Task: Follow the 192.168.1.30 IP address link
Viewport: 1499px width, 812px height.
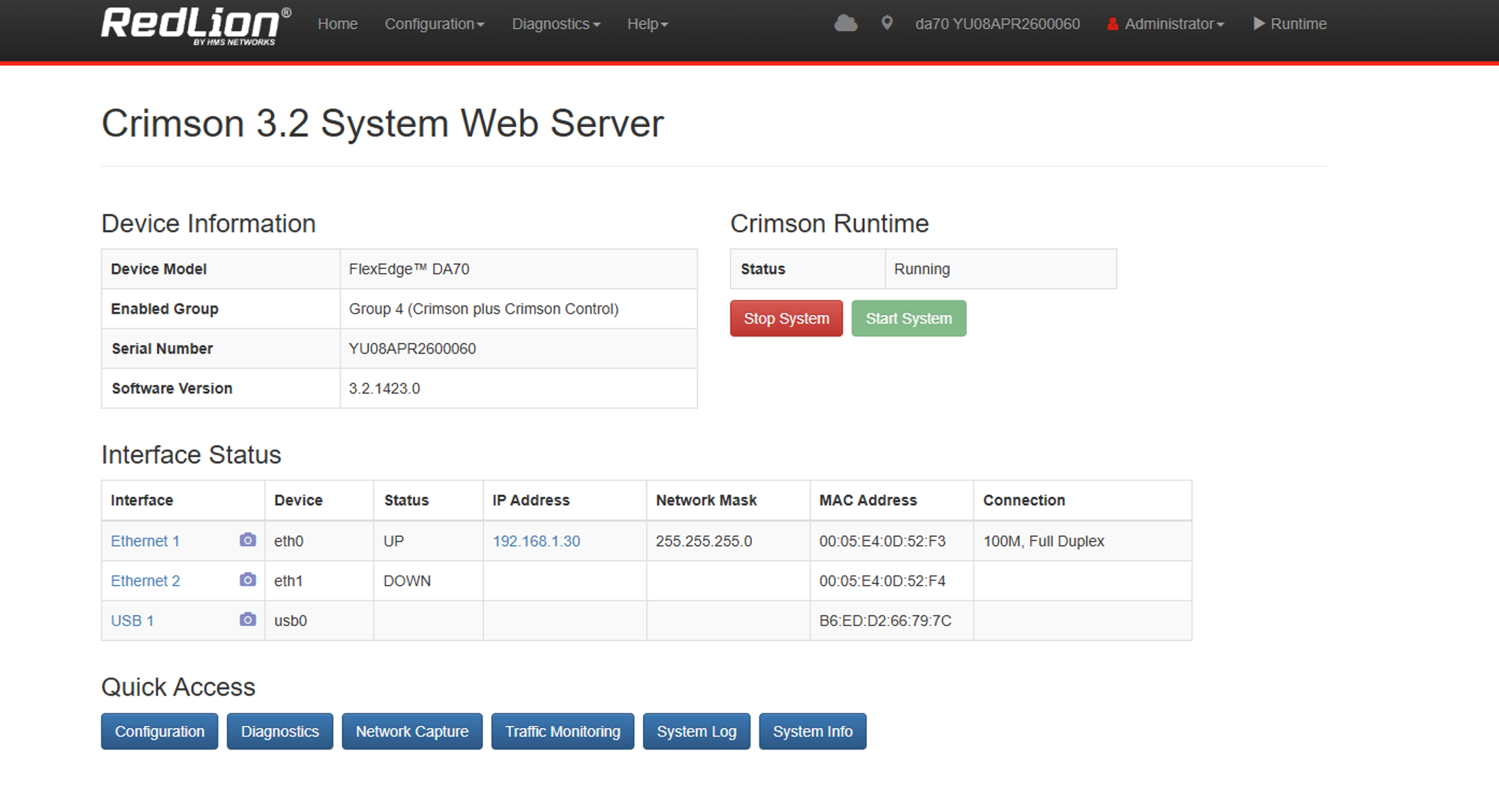Action: click(x=536, y=541)
